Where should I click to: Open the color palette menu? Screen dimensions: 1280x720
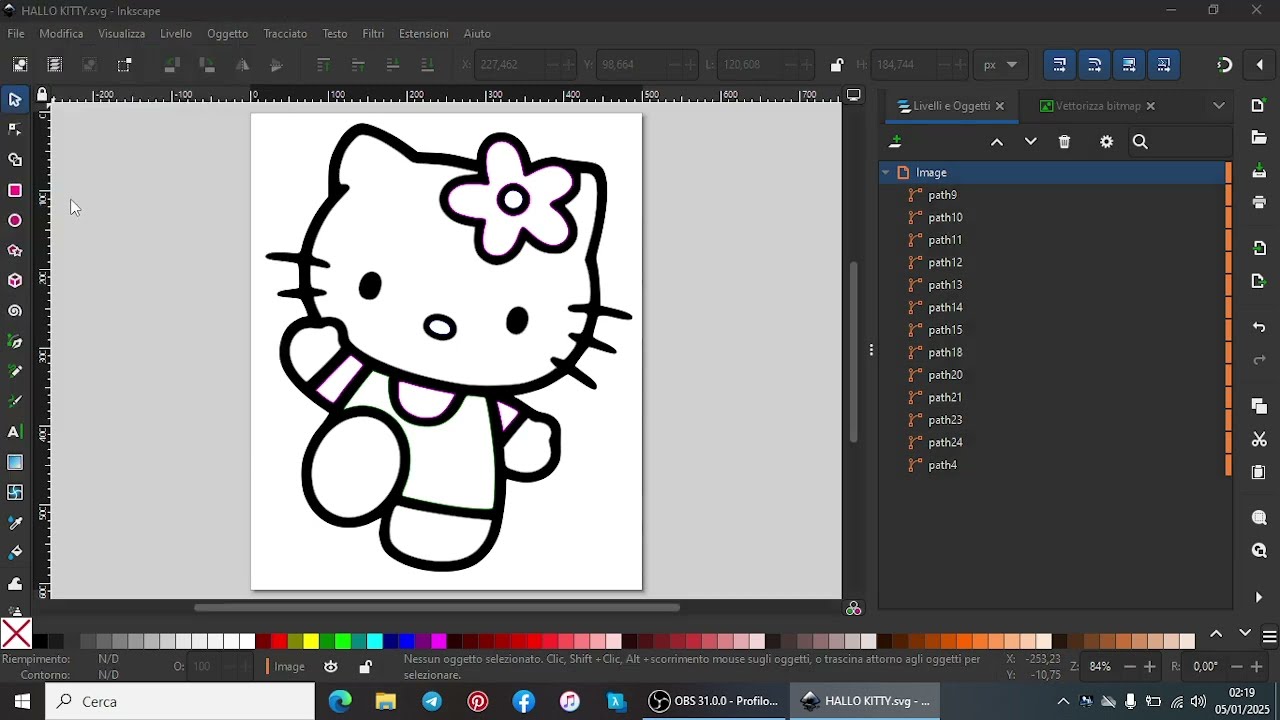click(x=1270, y=637)
